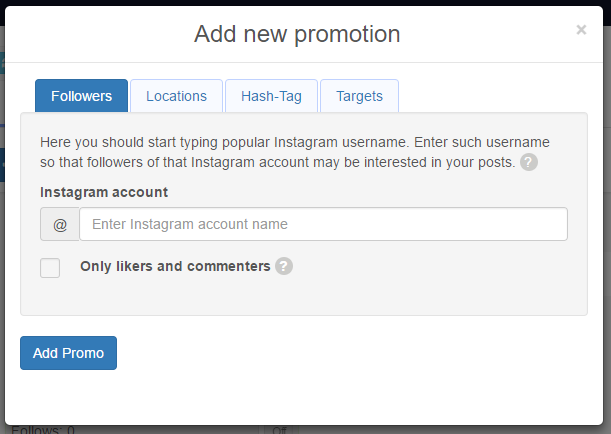This screenshot has height=434, width=611.
Task: Click the help icon beside Only likers and commenters
Action: [x=284, y=266]
